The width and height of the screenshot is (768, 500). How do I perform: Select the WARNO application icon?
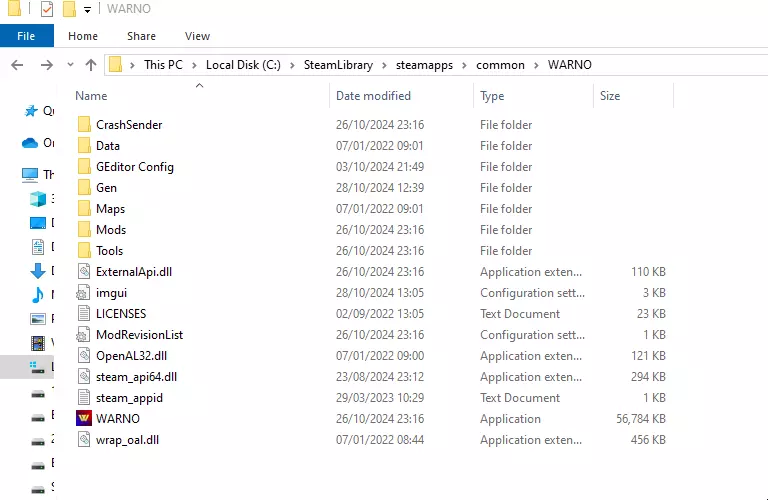[x=84, y=419]
